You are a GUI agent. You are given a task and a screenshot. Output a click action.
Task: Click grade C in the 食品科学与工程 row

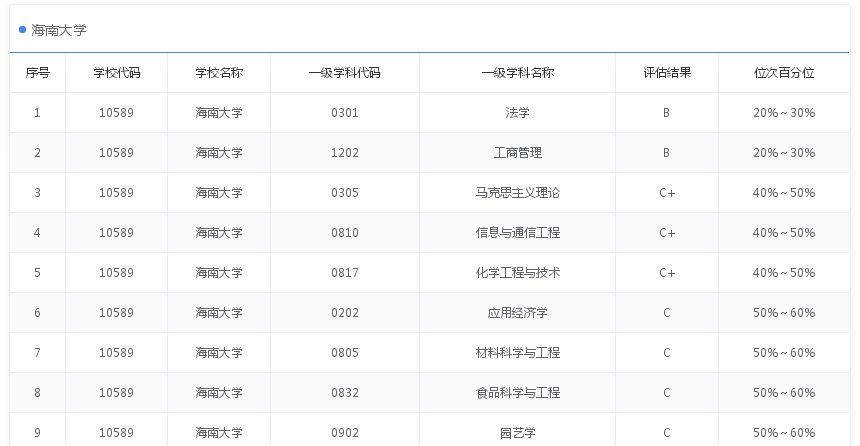point(666,393)
